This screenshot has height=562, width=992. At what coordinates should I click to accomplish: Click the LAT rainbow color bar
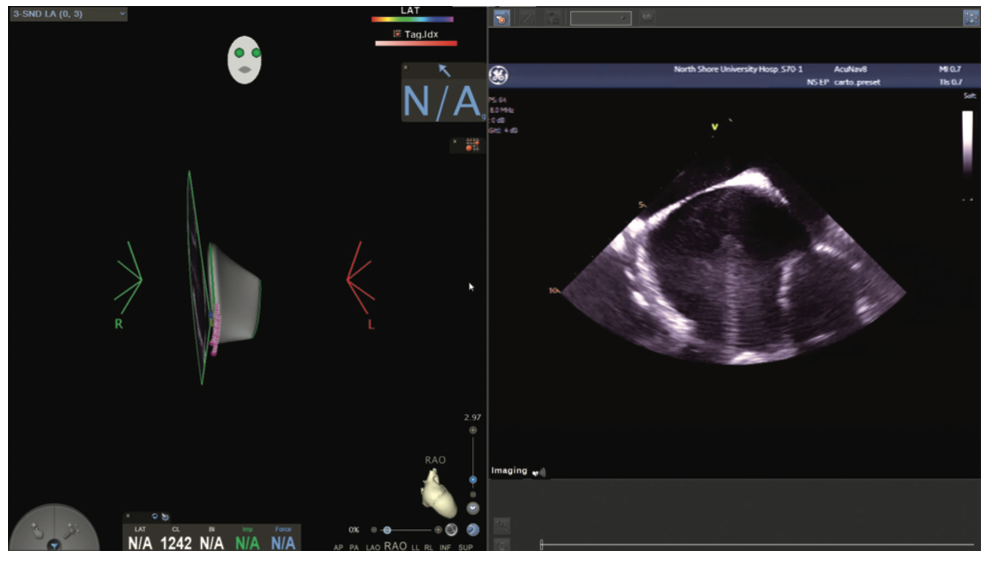coord(412,20)
